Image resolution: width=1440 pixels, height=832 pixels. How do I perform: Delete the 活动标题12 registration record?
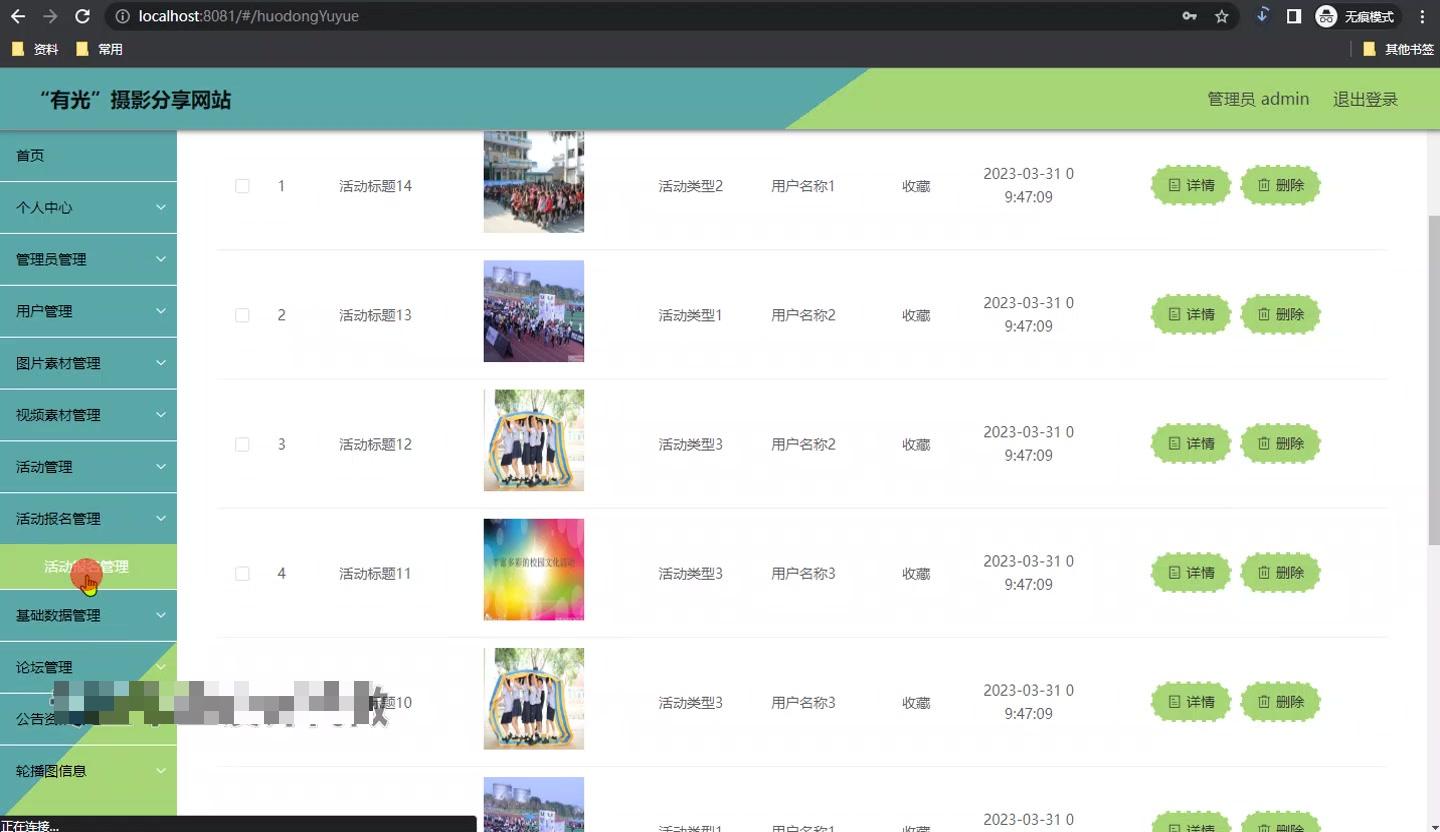1280,443
